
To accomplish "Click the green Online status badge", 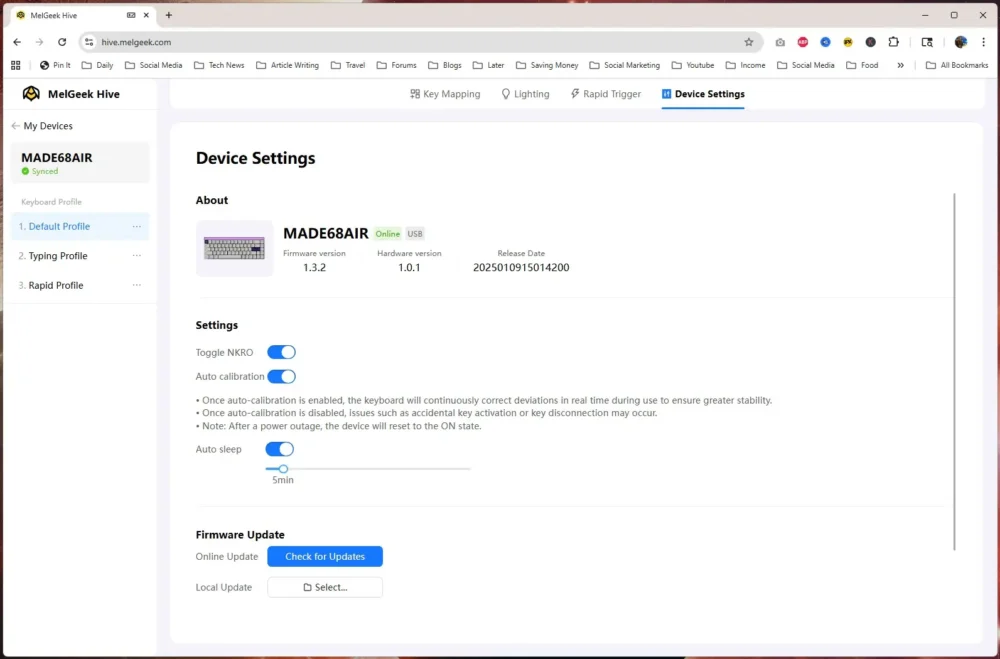I will tap(388, 234).
